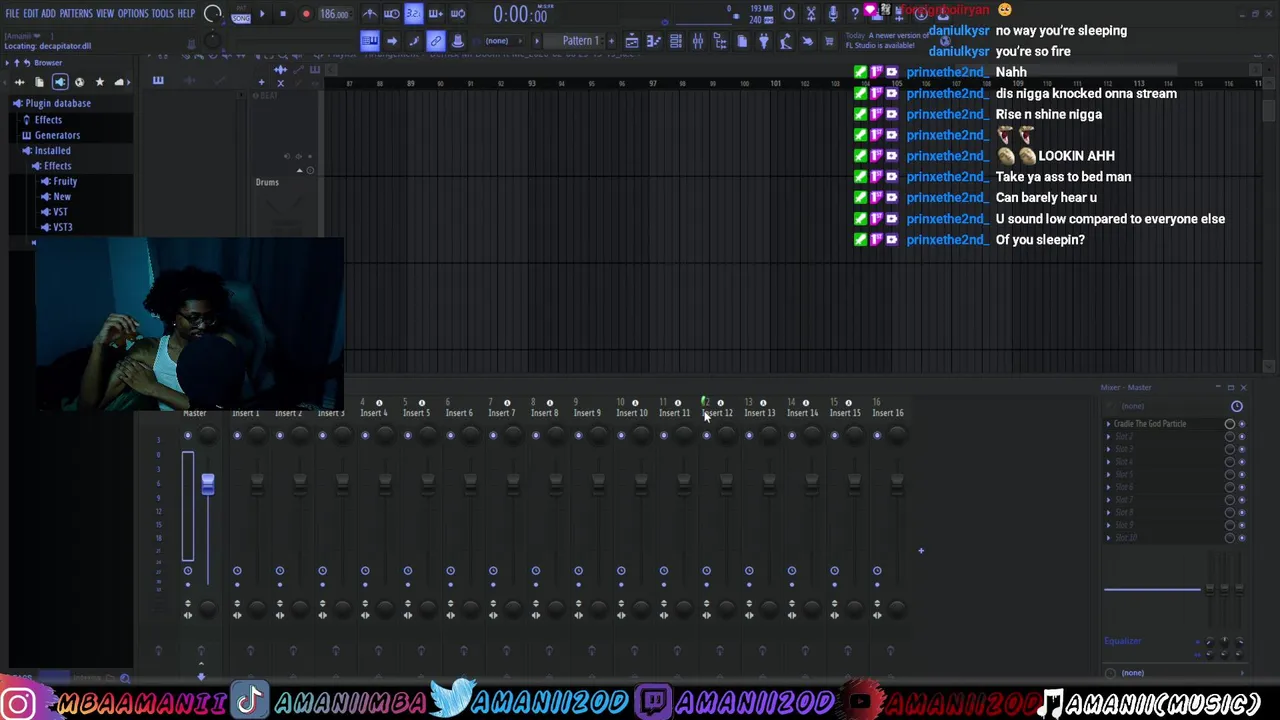Toggle mute switch on Master track

coord(187,435)
